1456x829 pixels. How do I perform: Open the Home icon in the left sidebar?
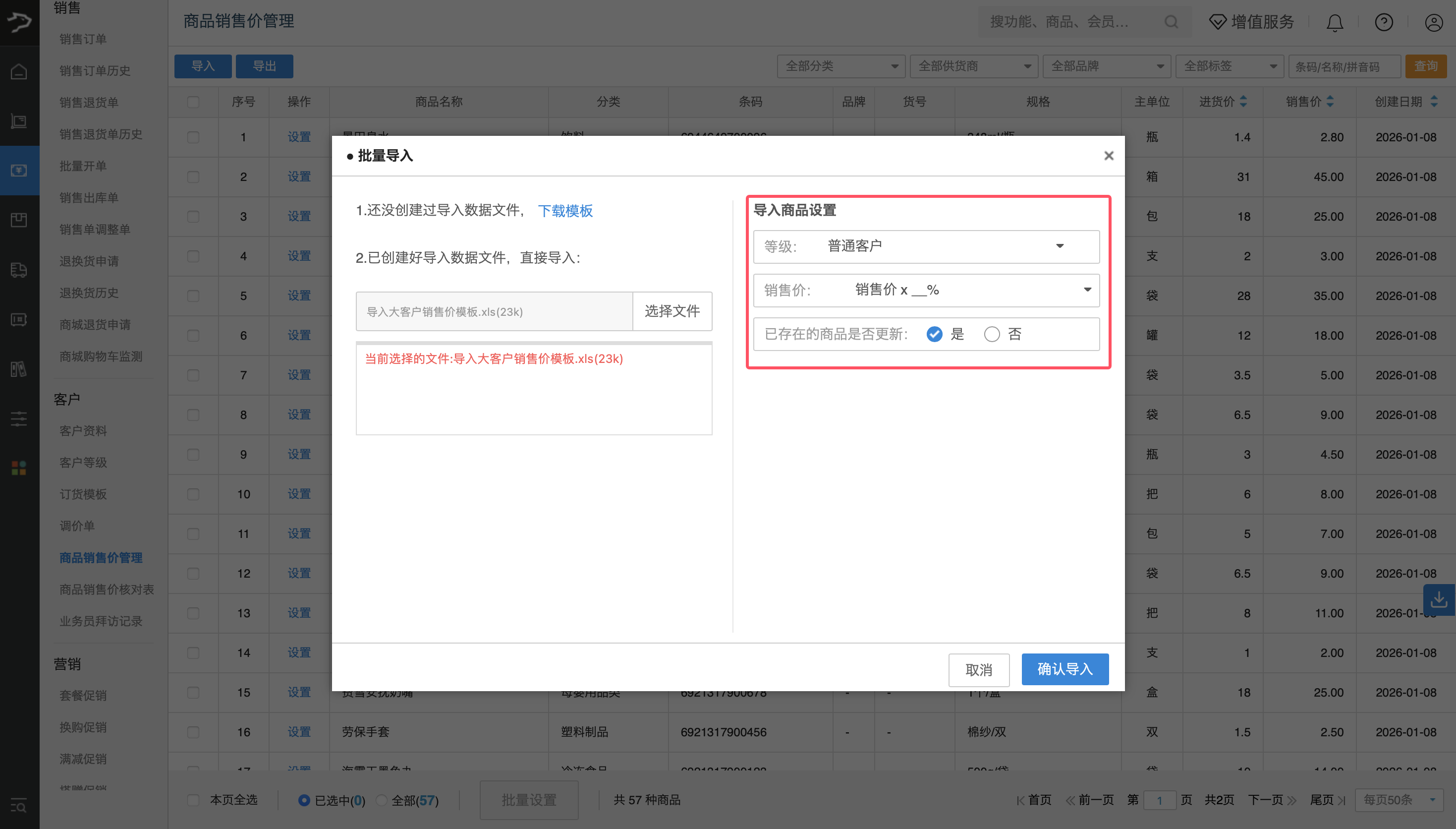19,71
